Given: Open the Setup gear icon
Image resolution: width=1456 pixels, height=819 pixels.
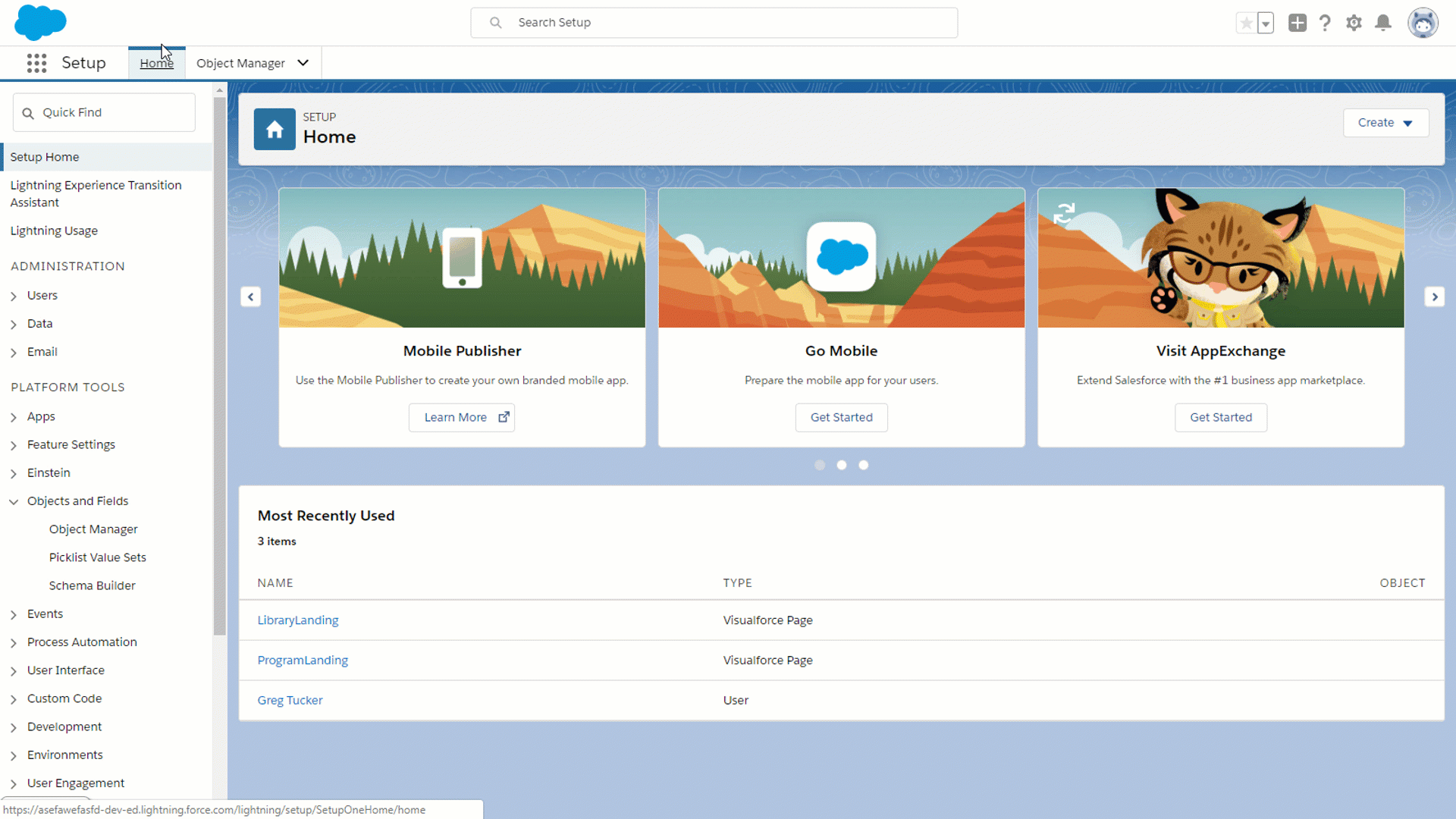Looking at the screenshot, I should (x=1354, y=23).
